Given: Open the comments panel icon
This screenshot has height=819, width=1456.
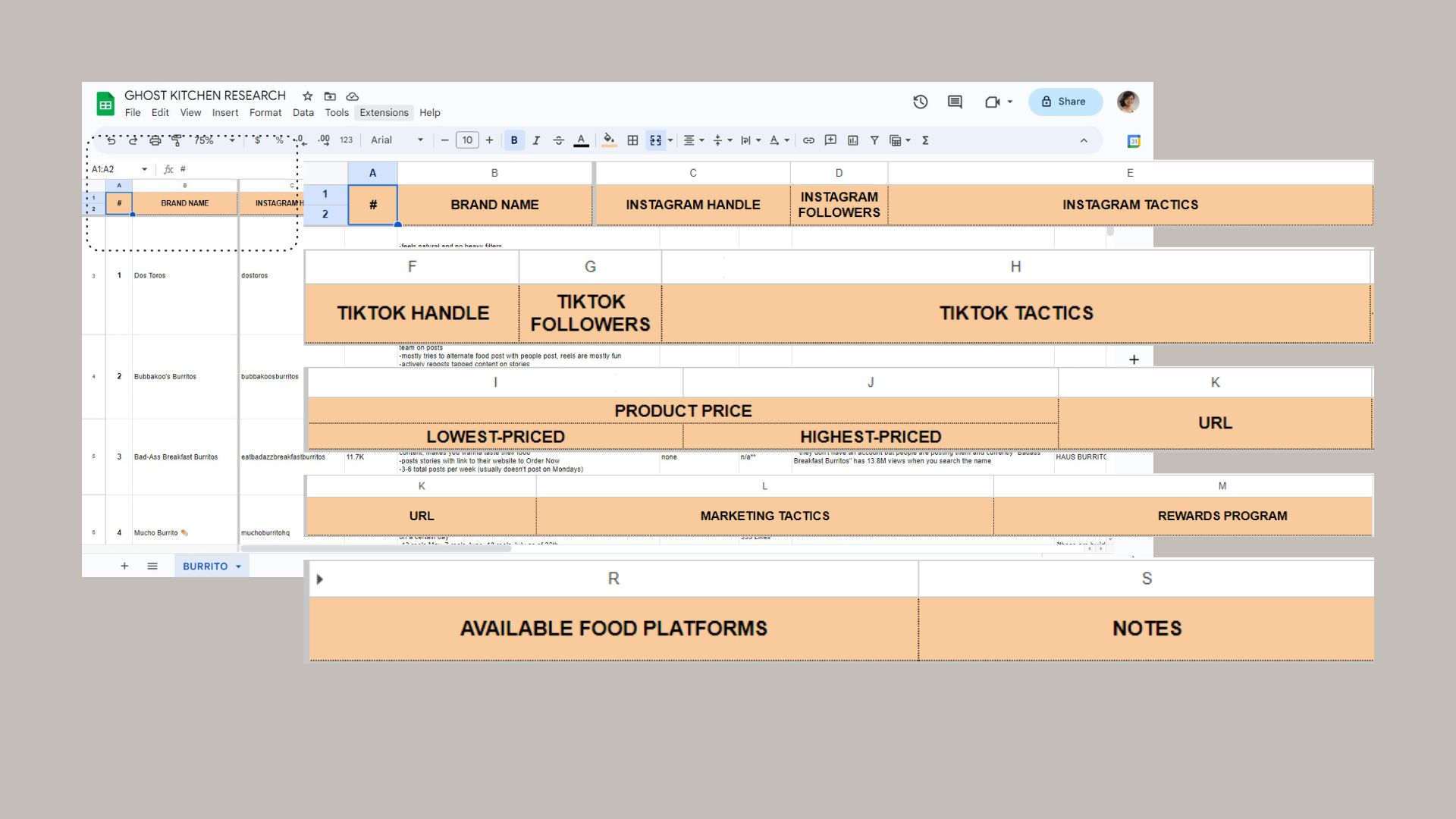Looking at the screenshot, I should [x=955, y=102].
